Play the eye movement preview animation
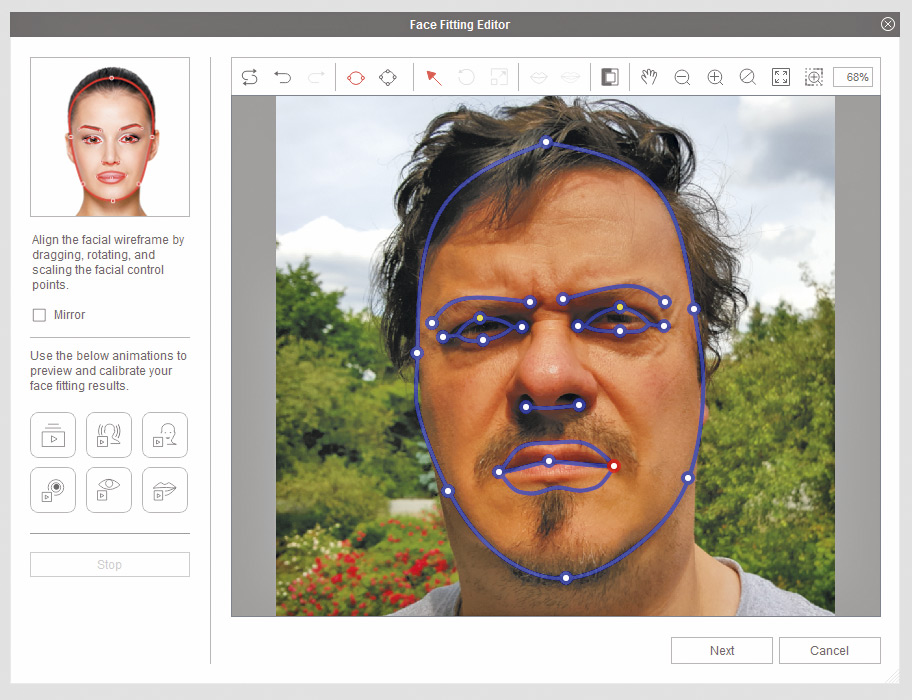The height and width of the screenshot is (700, 912). pyautogui.click(x=109, y=490)
